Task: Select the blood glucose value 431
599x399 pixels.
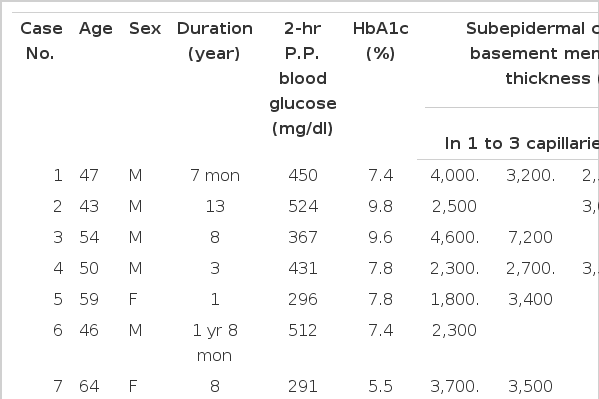Action: (303, 268)
